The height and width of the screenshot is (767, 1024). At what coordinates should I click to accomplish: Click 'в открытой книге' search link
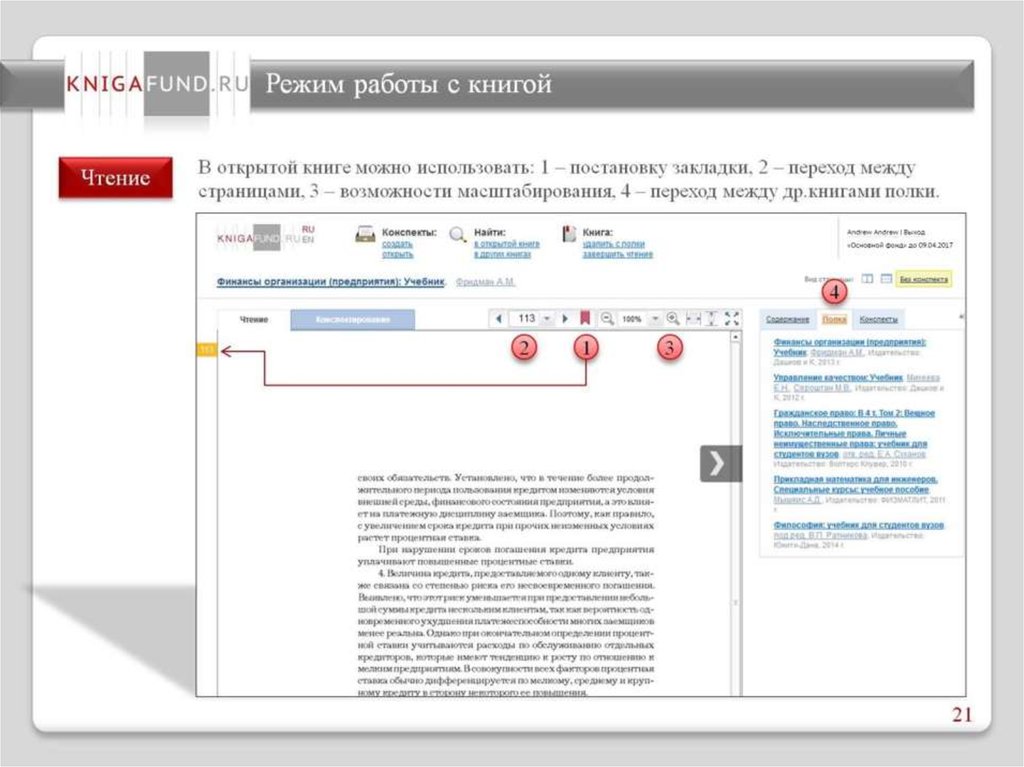click(x=507, y=244)
